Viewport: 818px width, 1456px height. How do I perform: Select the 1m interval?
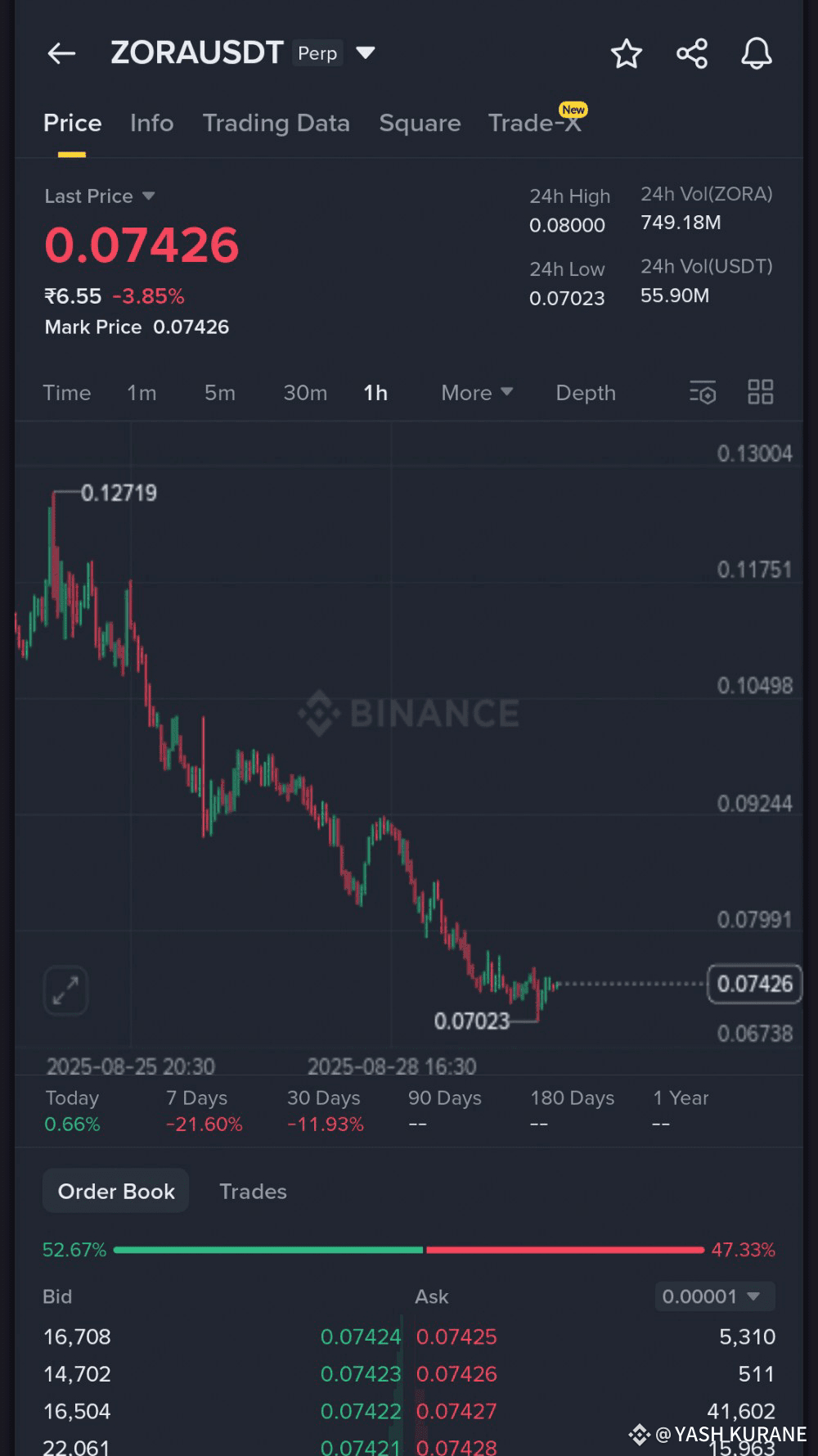point(142,393)
